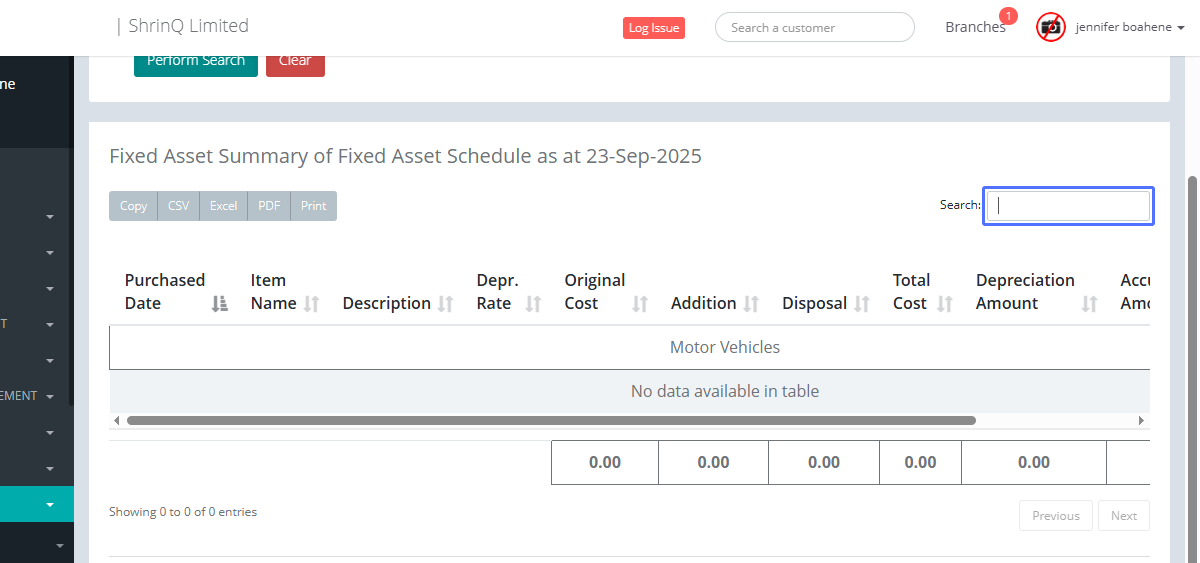This screenshot has height=563, width=1200.
Task: Sort by Original Cost arrows
Action: click(640, 304)
